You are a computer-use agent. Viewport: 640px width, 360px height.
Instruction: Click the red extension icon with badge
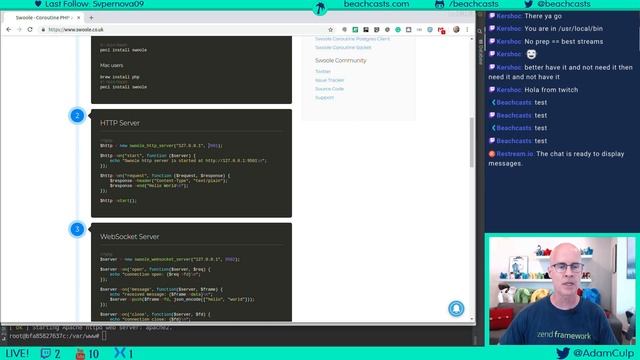click(441, 30)
